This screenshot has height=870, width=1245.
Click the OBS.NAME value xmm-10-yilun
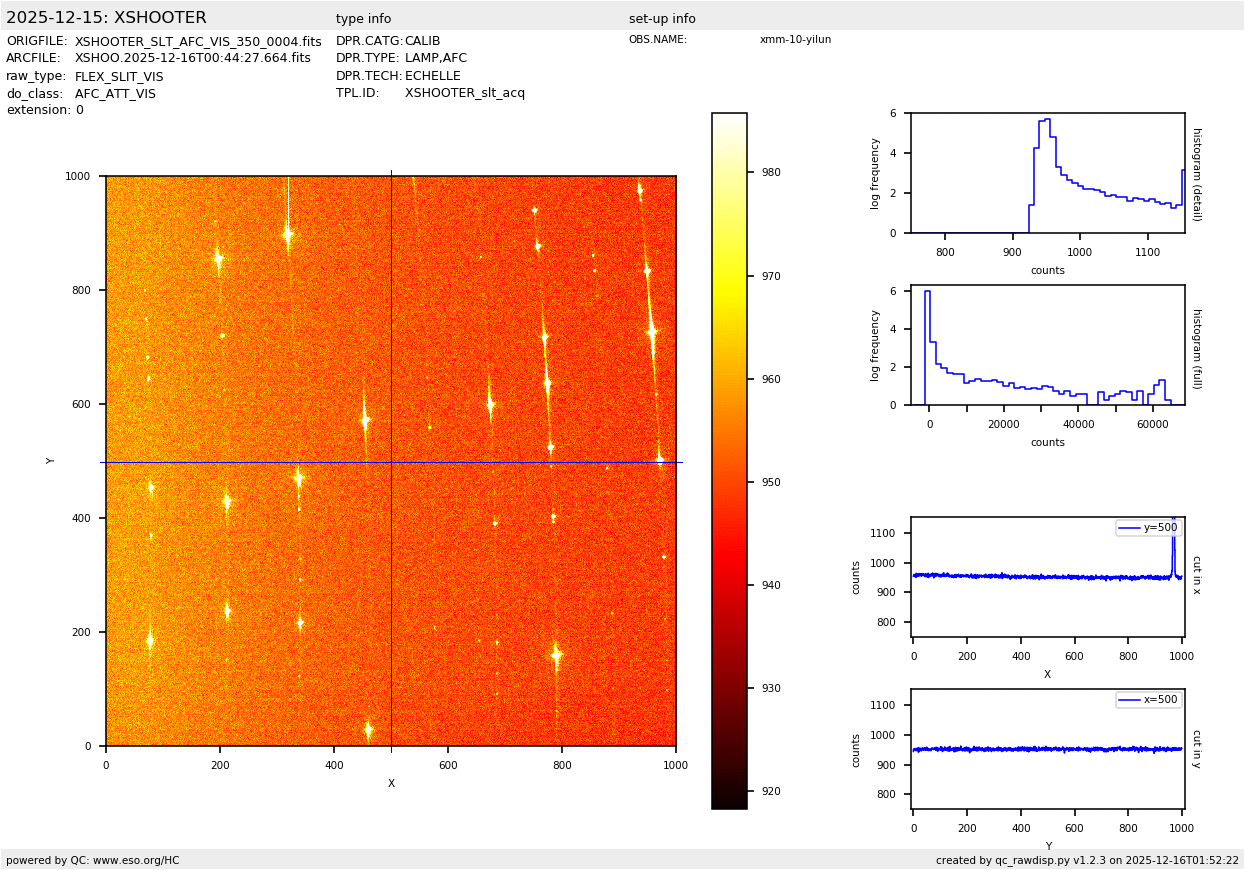pos(795,40)
